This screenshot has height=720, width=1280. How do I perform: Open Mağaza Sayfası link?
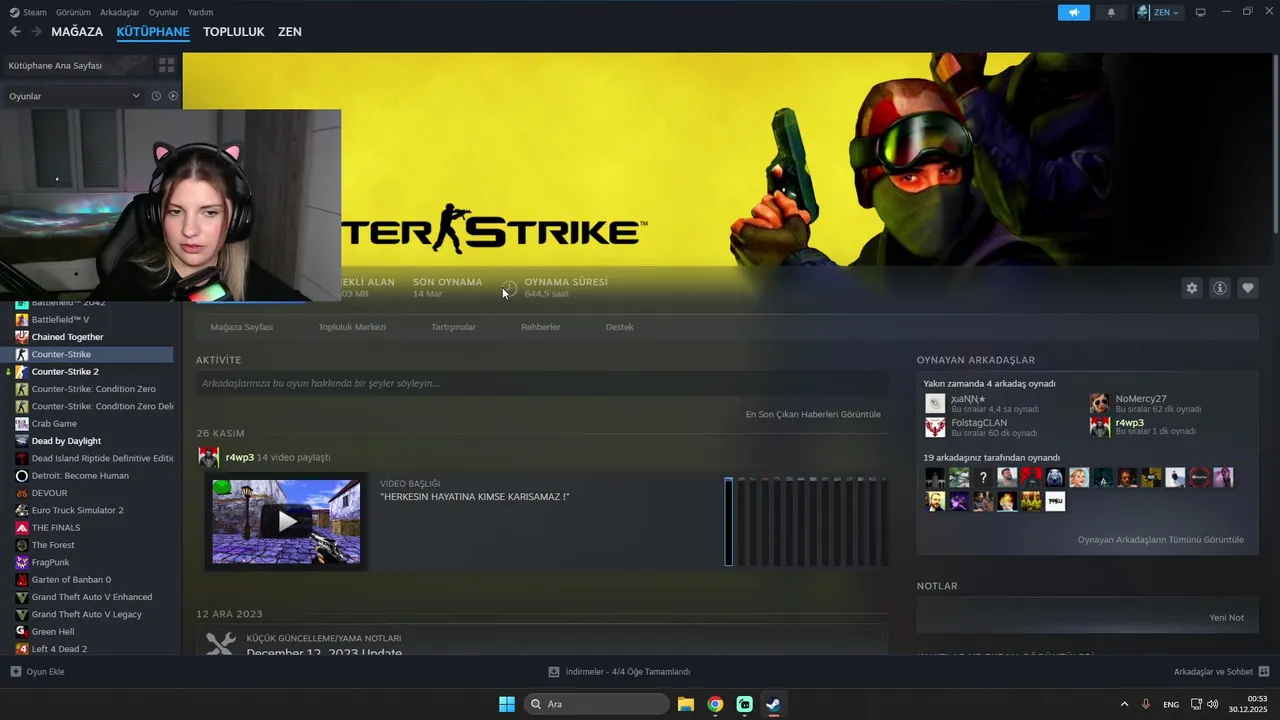tap(241, 327)
